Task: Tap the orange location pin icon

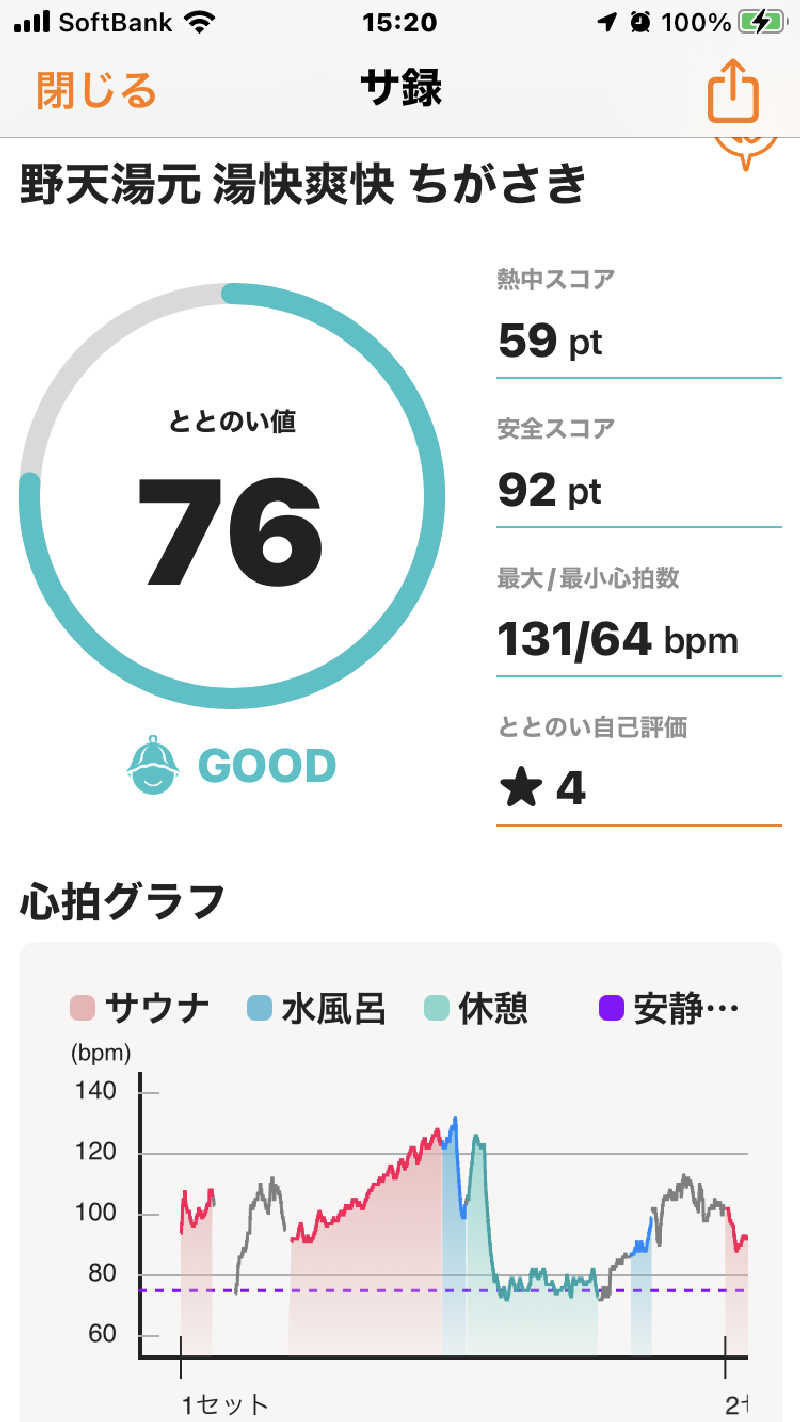Action: (x=746, y=148)
